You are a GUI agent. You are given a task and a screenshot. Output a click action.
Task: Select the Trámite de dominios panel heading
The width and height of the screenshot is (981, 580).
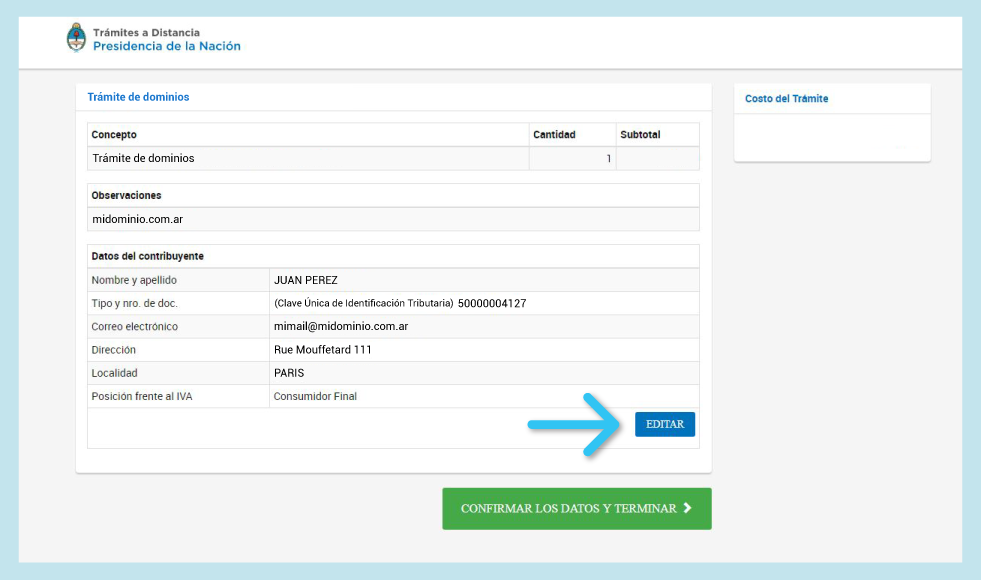pos(138,97)
